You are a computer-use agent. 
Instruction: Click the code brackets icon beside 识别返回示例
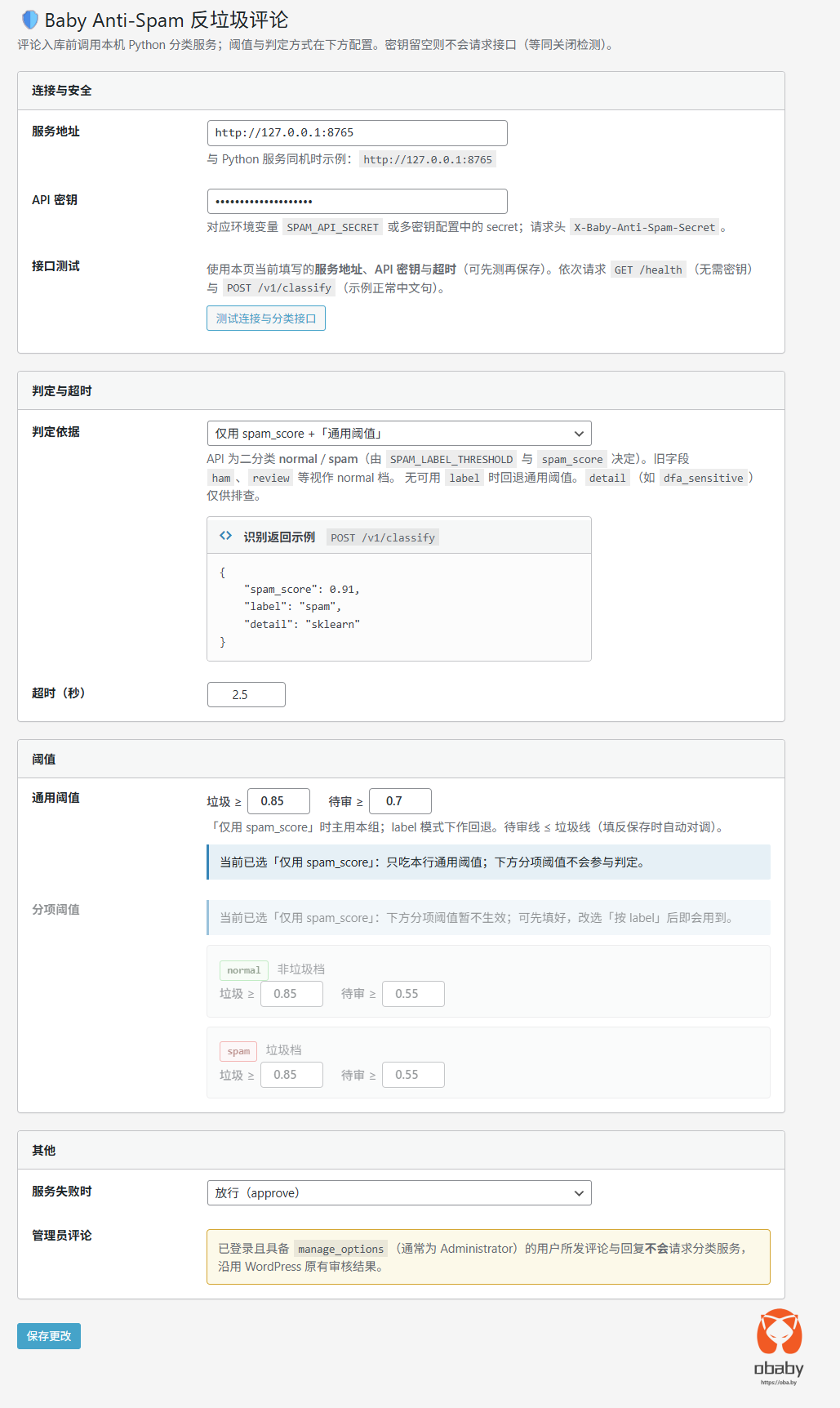tap(225, 536)
